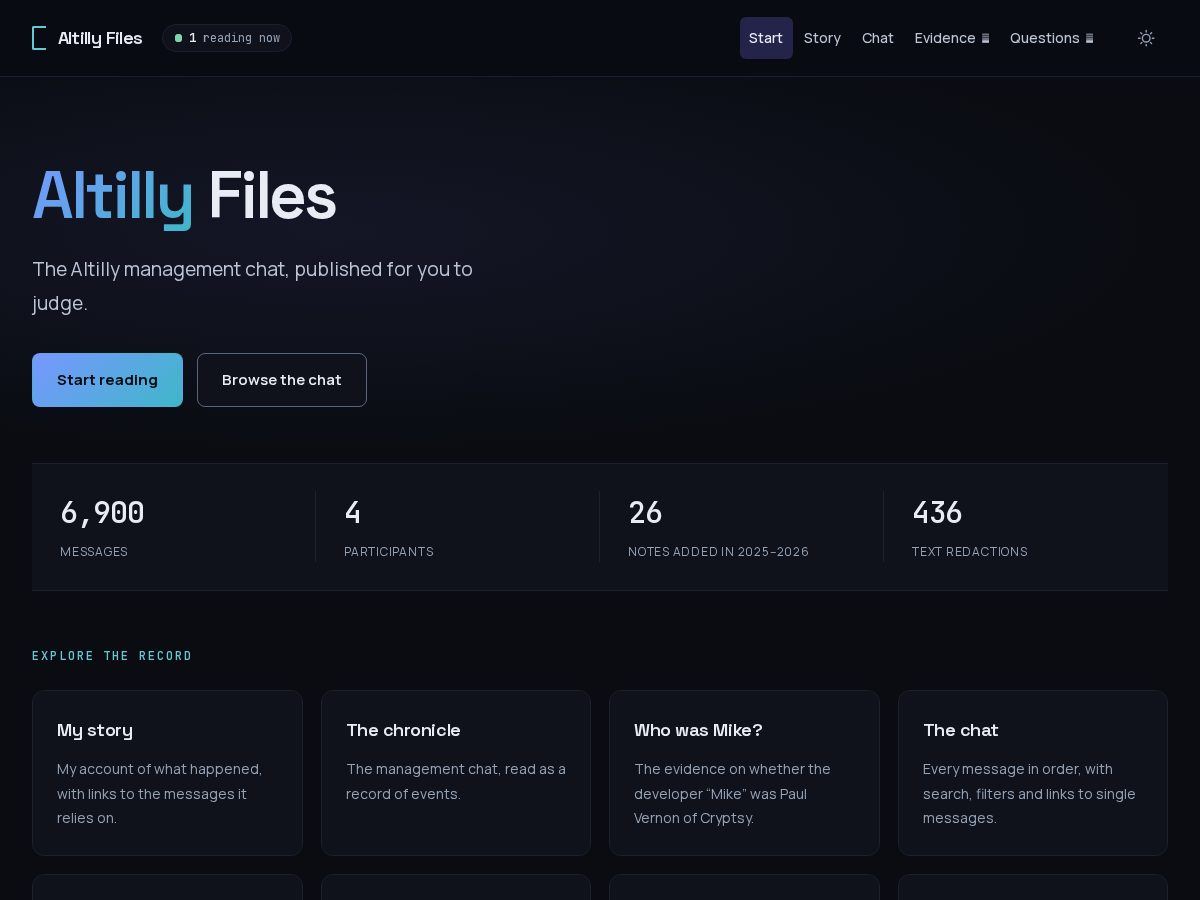The height and width of the screenshot is (900, 1200).
Task: Click the 436 text redactions stat
Action: click(1026, 527)
